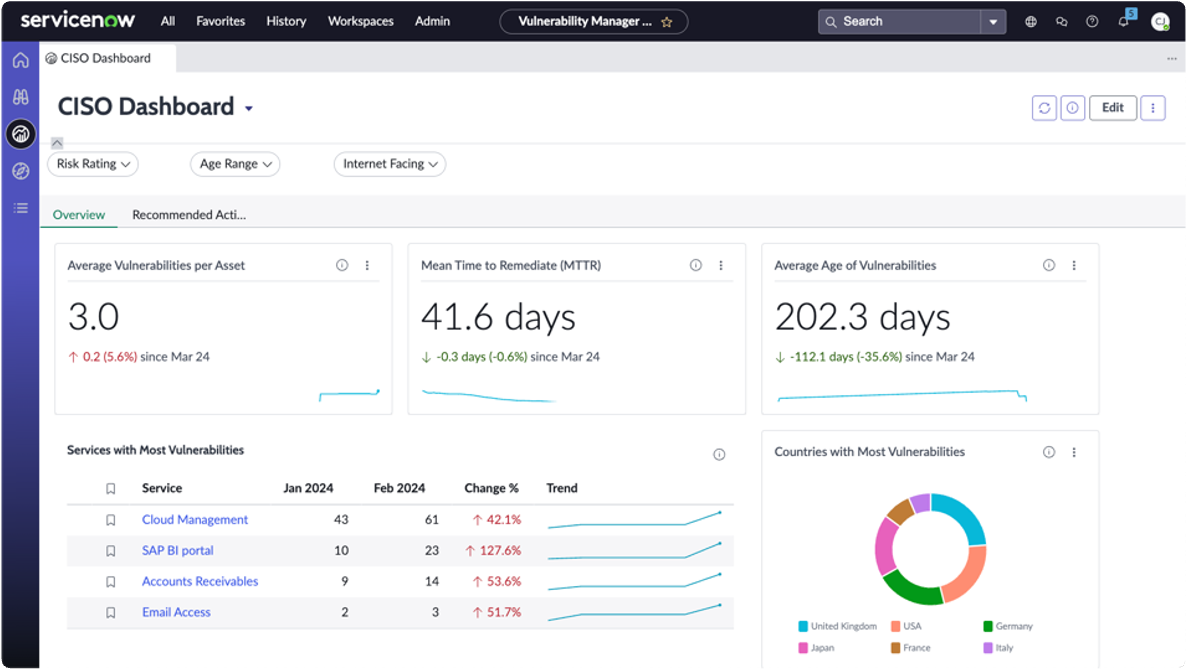Toggle bookmark for the SAP BI portal row
Screen dimensions: 1188x669
click(111, 551)
